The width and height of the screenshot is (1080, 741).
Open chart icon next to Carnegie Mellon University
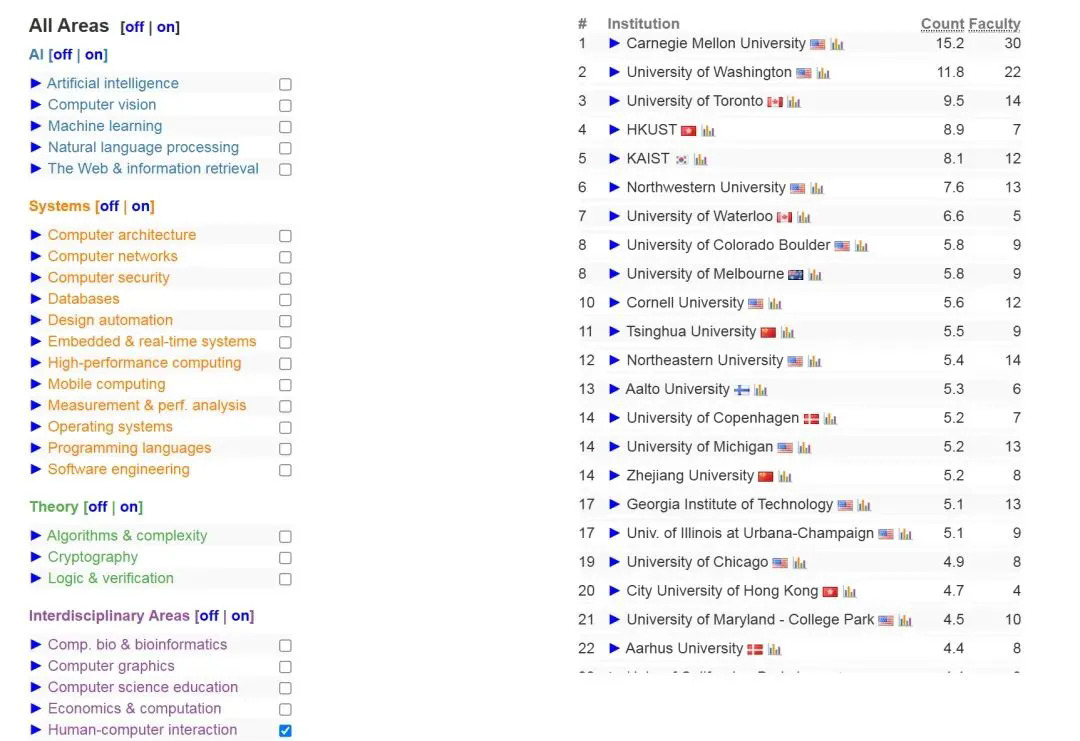pos(837,44)
